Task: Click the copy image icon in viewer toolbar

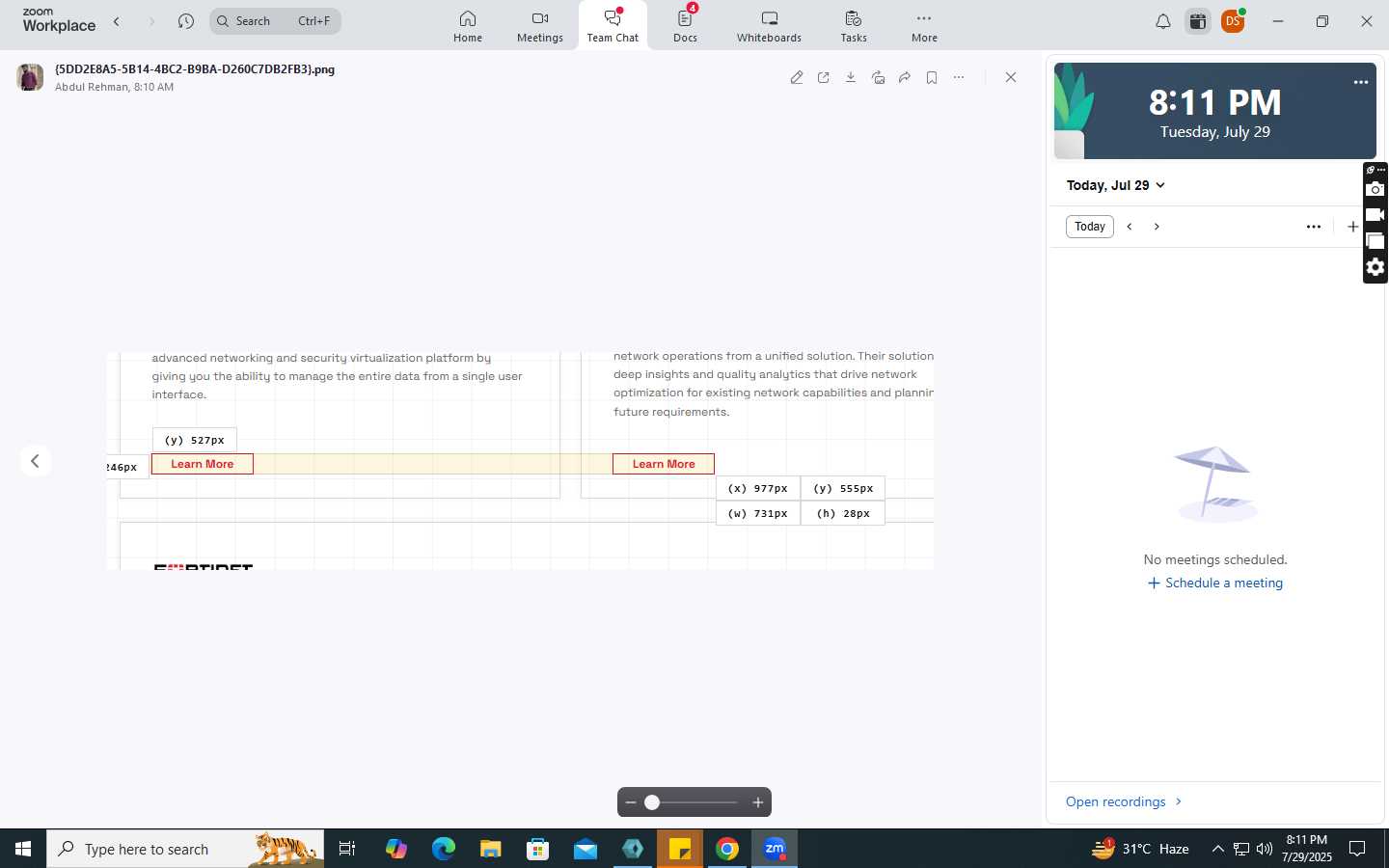Action: pos(878,77)
